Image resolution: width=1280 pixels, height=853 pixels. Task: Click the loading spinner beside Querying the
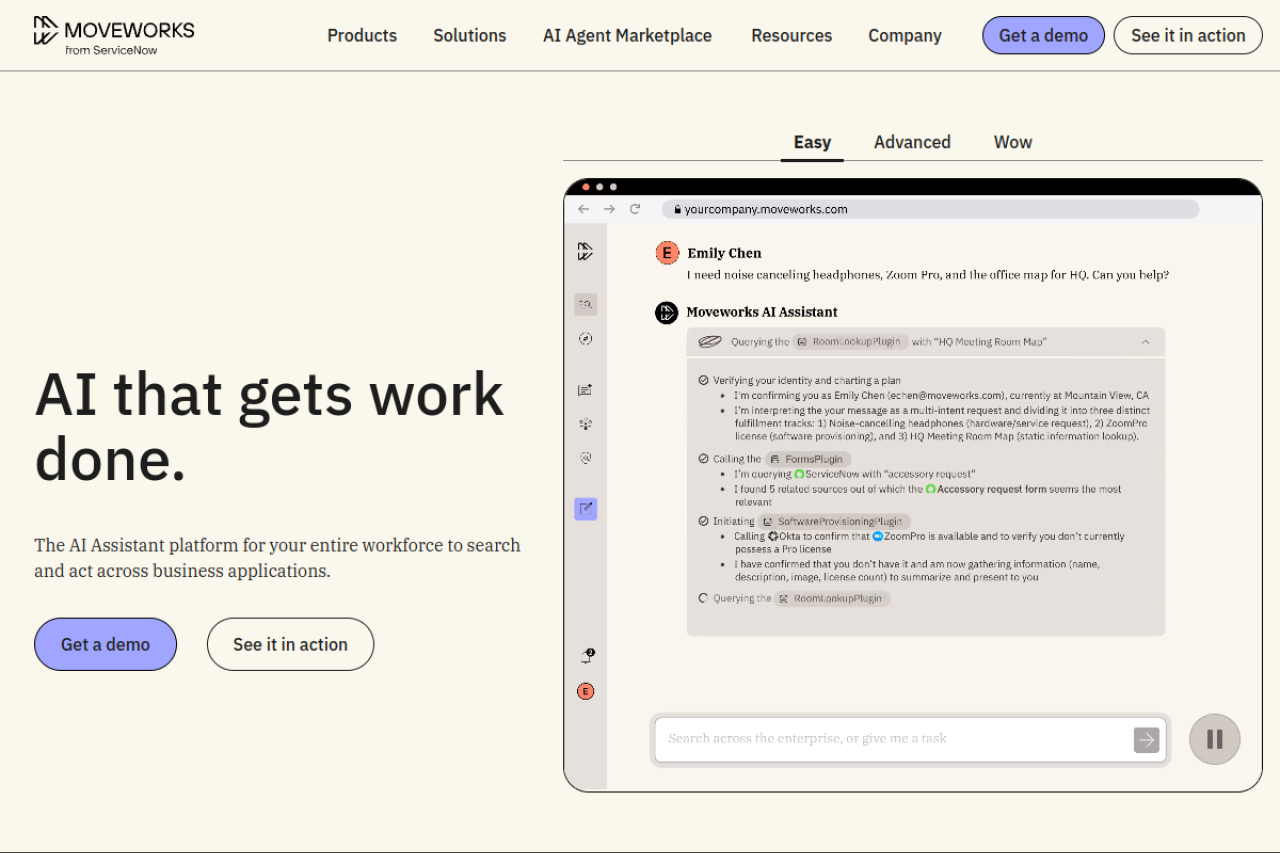coord(703,598)
